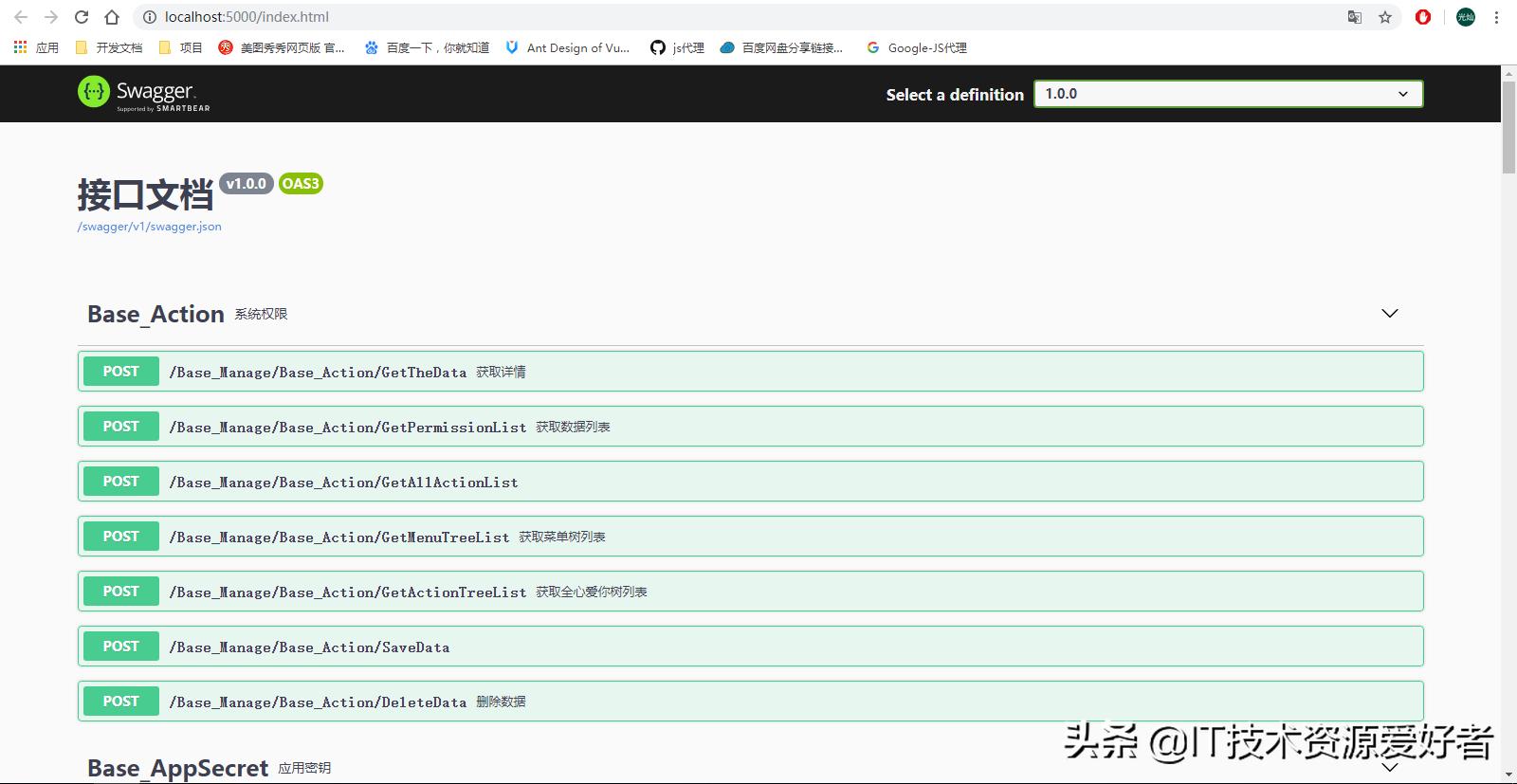The width and height of the screenshot is (1517, 784).
Task: Click the OAS3 badge
Action: click(x=301, y=184)
